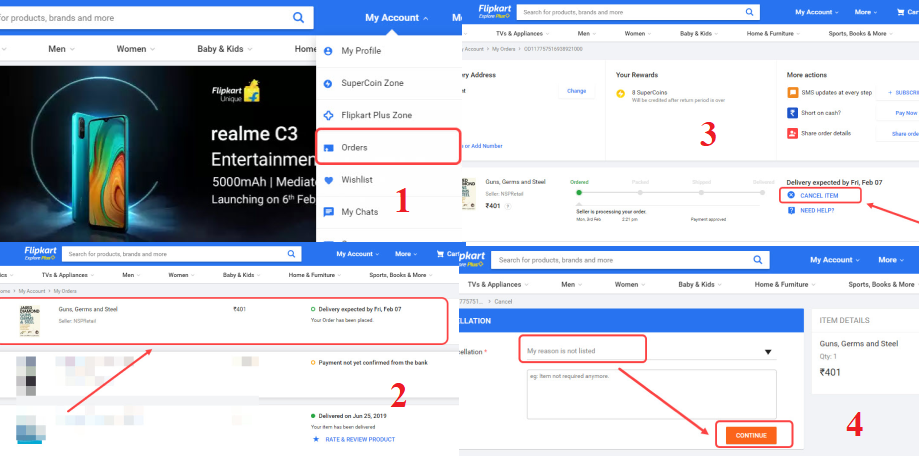Image resolution: width=919 pixels, height=456 pixels.
Task: Click the Share order details icon
Action: click(x=793, y=133)
